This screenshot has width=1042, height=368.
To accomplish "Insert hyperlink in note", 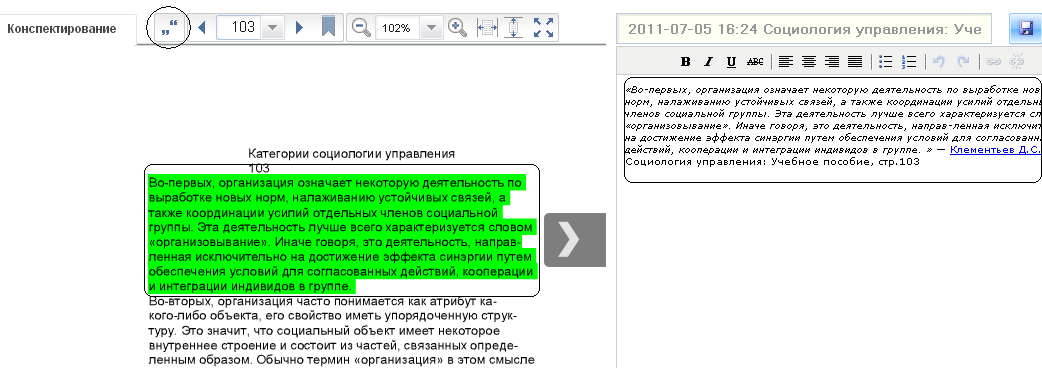I will tap(993, 62).
